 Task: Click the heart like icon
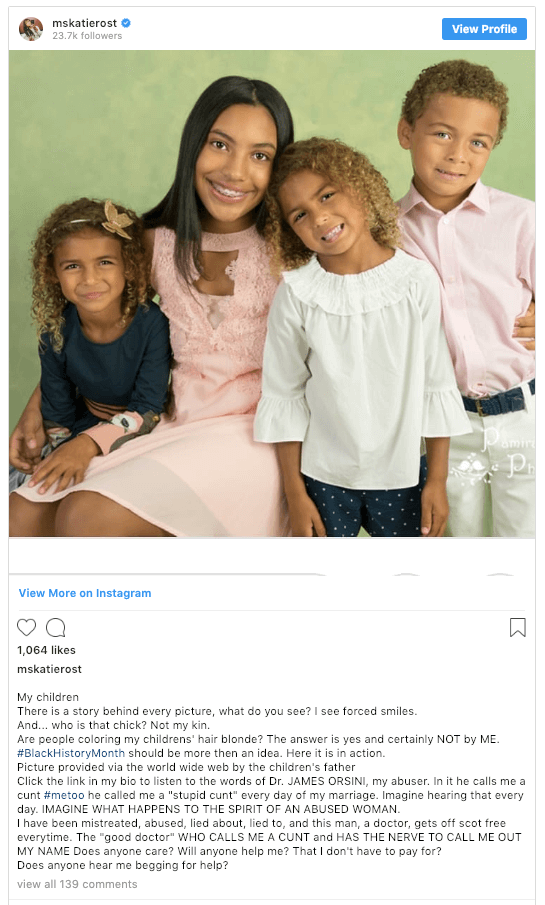(x=27, y=627)
